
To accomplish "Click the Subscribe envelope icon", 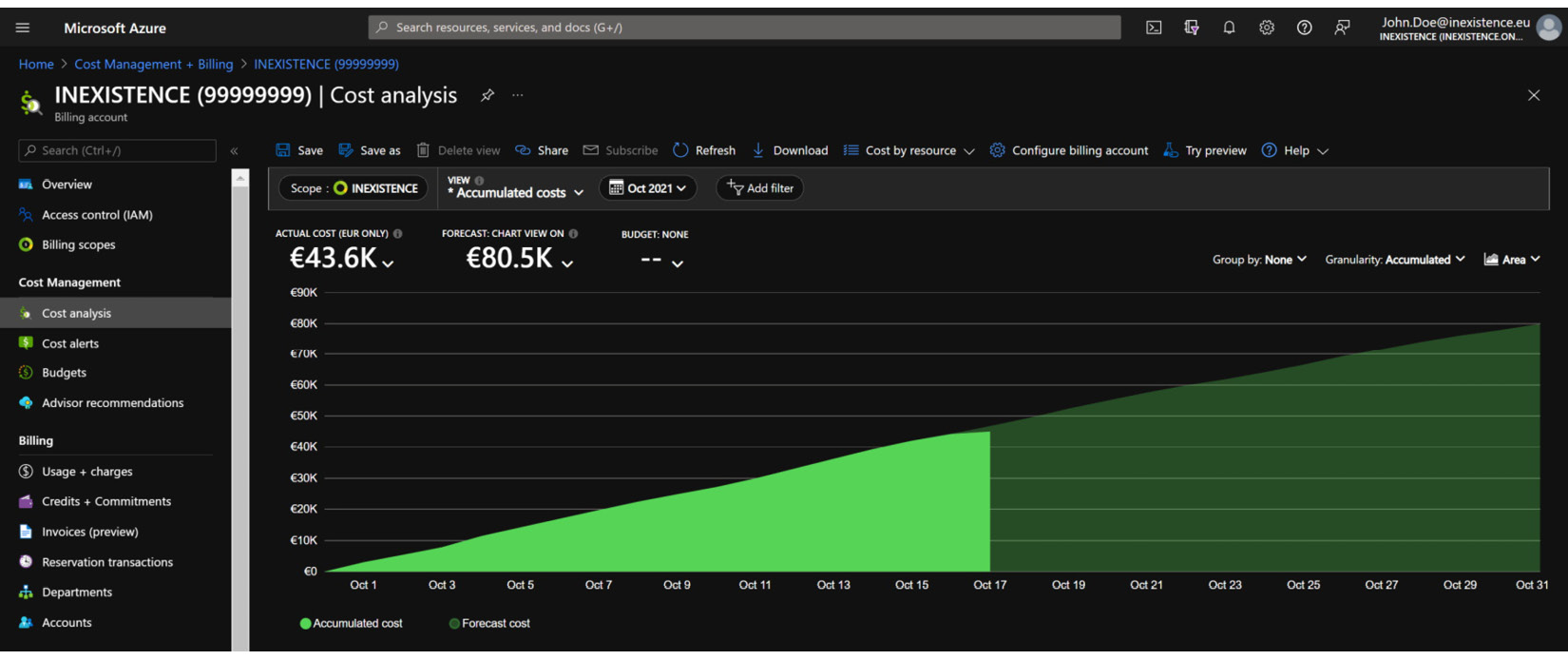I will pyautogui.click(x=591, y=150).
